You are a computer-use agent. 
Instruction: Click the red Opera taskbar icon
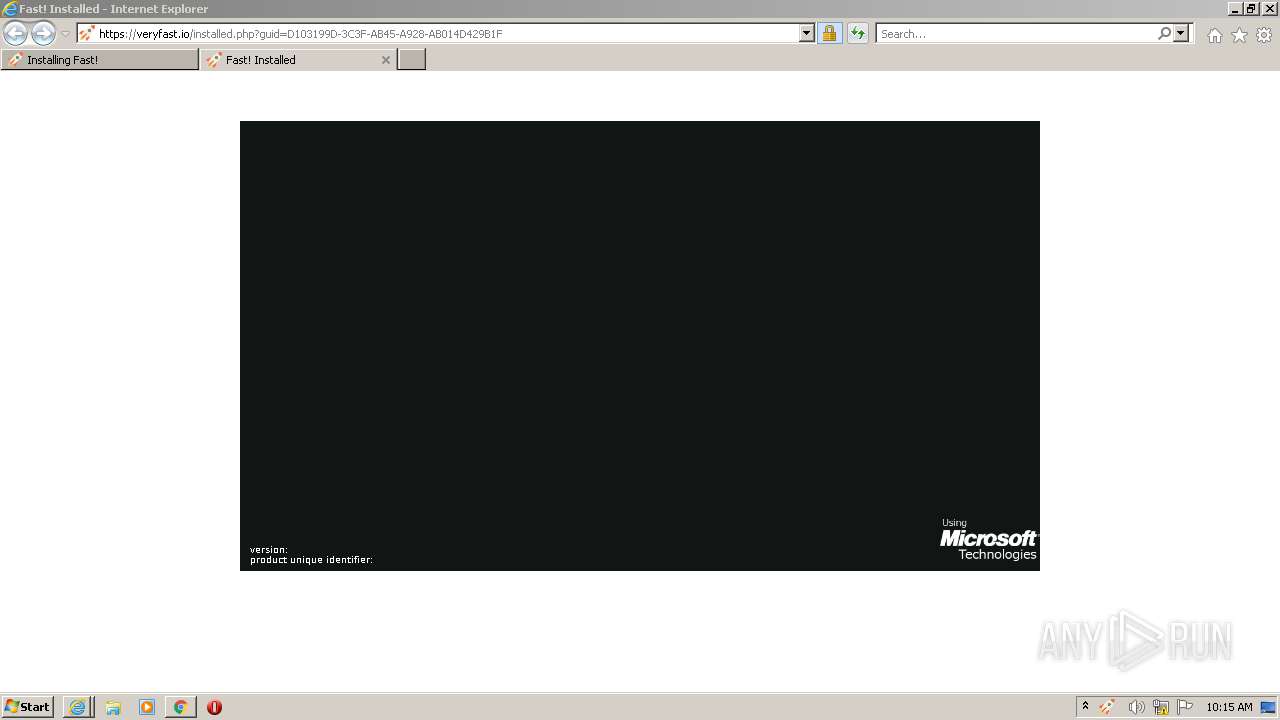pyautogui.click(x=214, y=707)
